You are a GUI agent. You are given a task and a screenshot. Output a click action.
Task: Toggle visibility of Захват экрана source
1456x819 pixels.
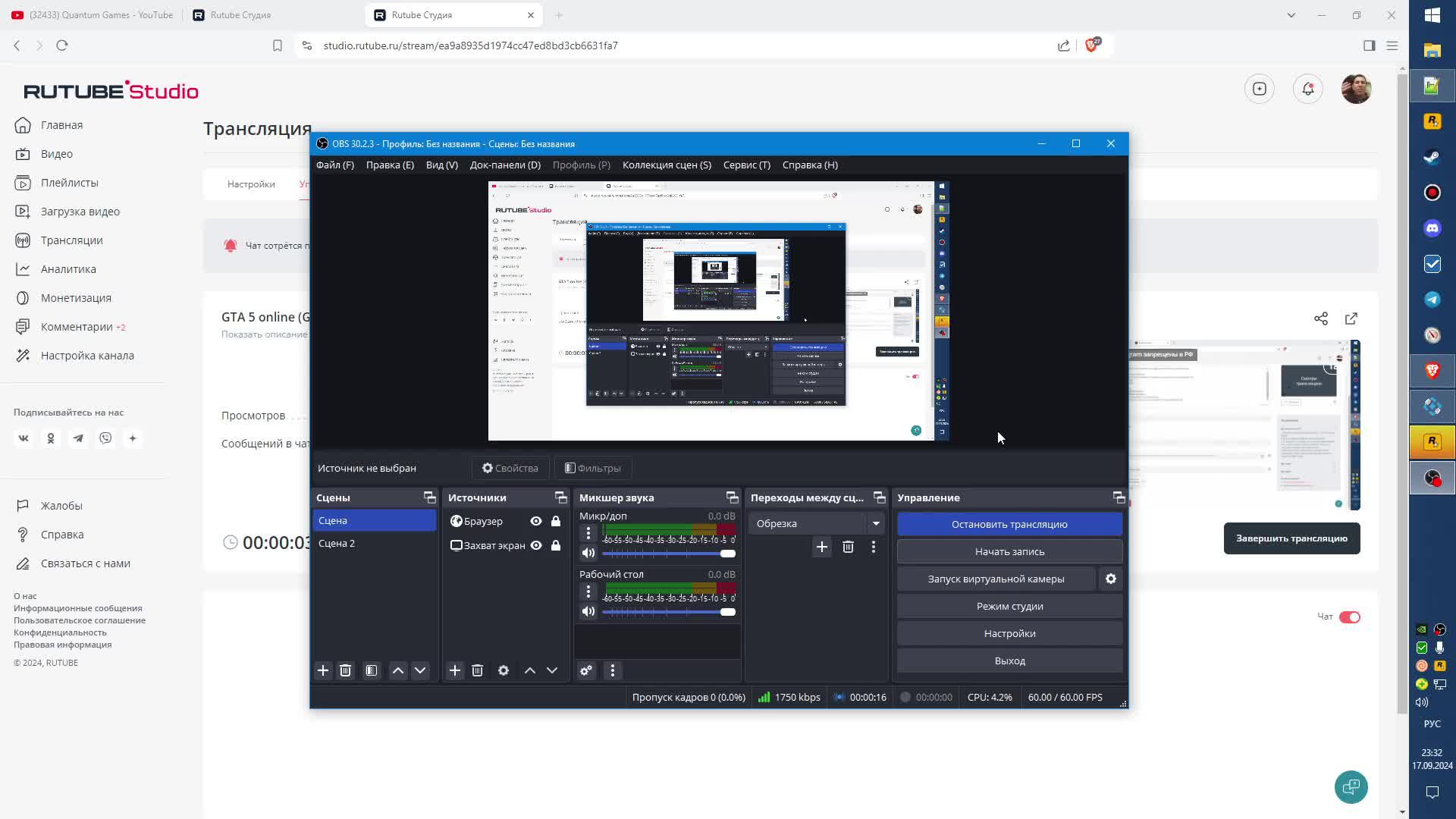(535, 545)
